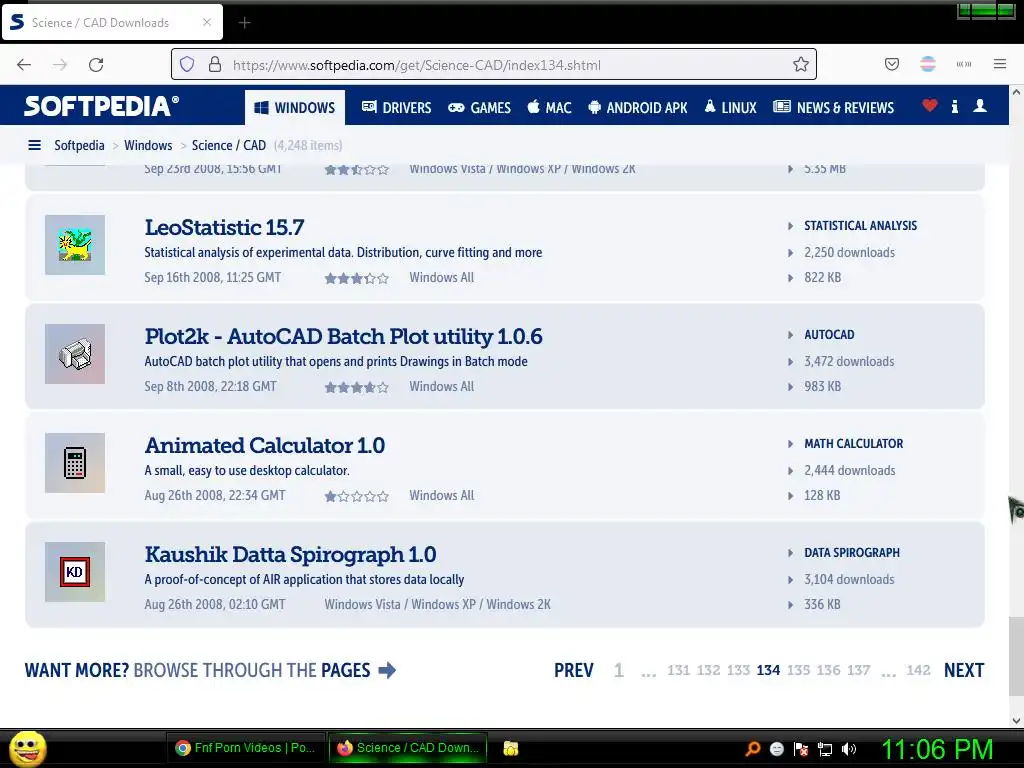The width and height of the screenshot is (1024, 768).
Task: Open the Drivers section
Action: click(x=396, y=108)
